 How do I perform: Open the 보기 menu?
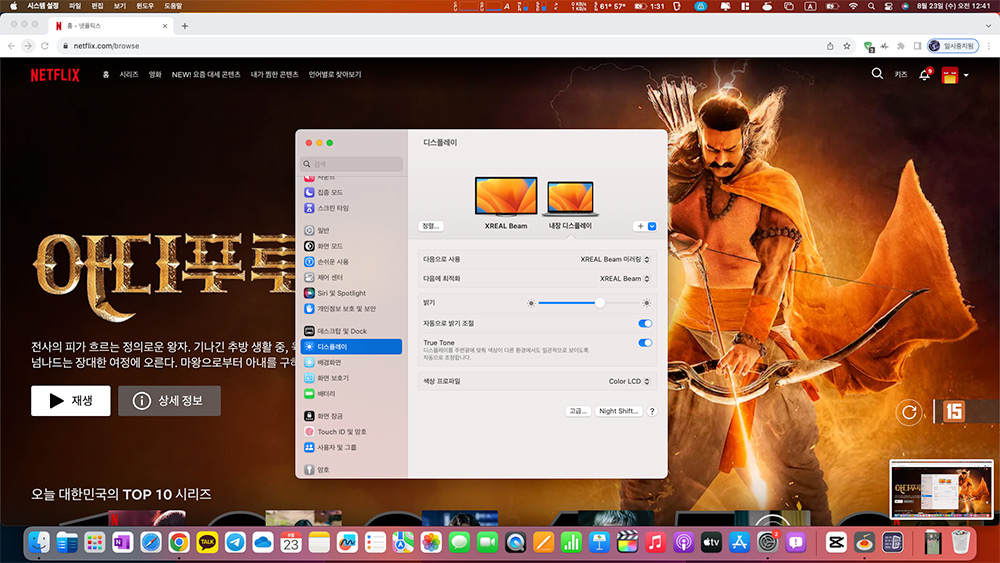(x=119, y=6)
